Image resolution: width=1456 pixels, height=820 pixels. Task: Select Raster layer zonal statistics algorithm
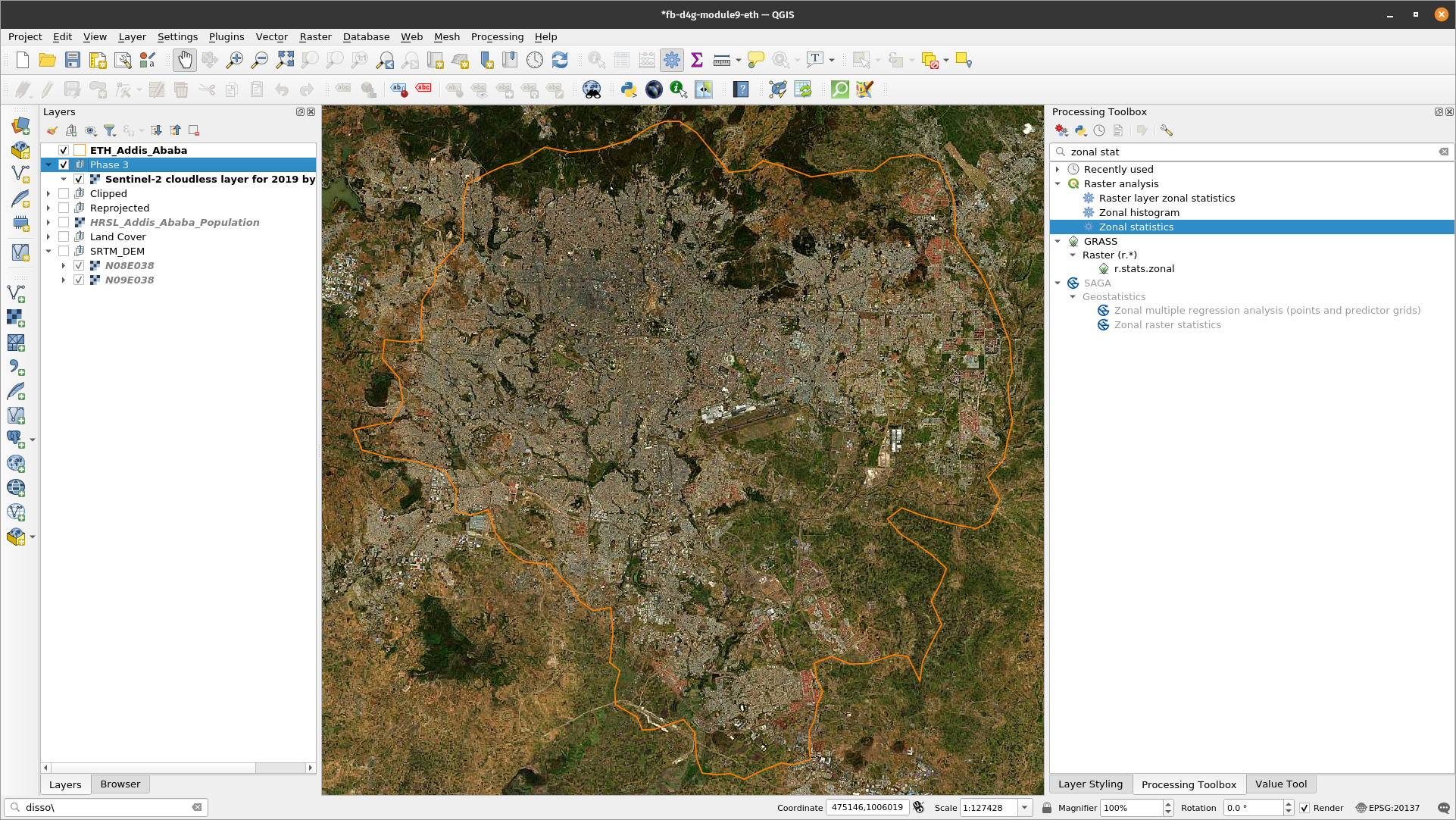coord(1167,198)
